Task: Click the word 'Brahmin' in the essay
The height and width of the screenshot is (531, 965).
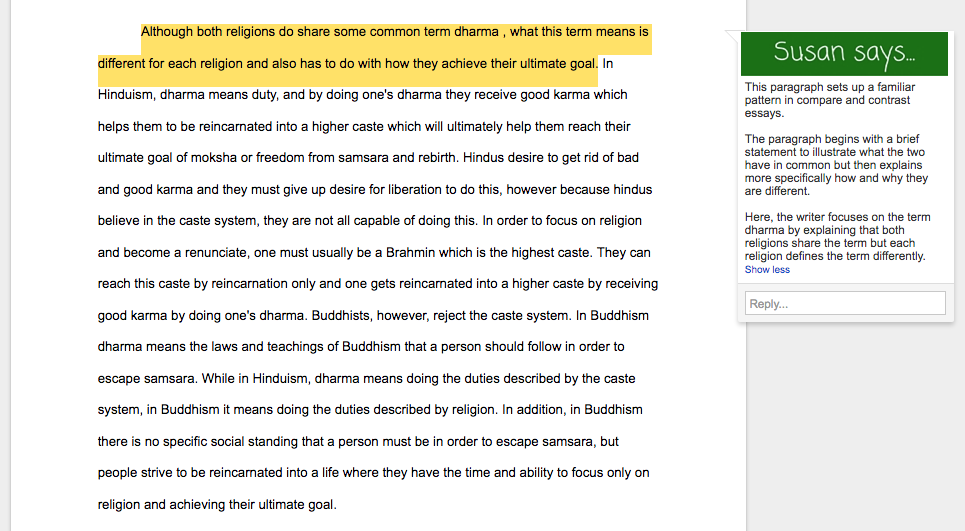Action: pos(464,252)
